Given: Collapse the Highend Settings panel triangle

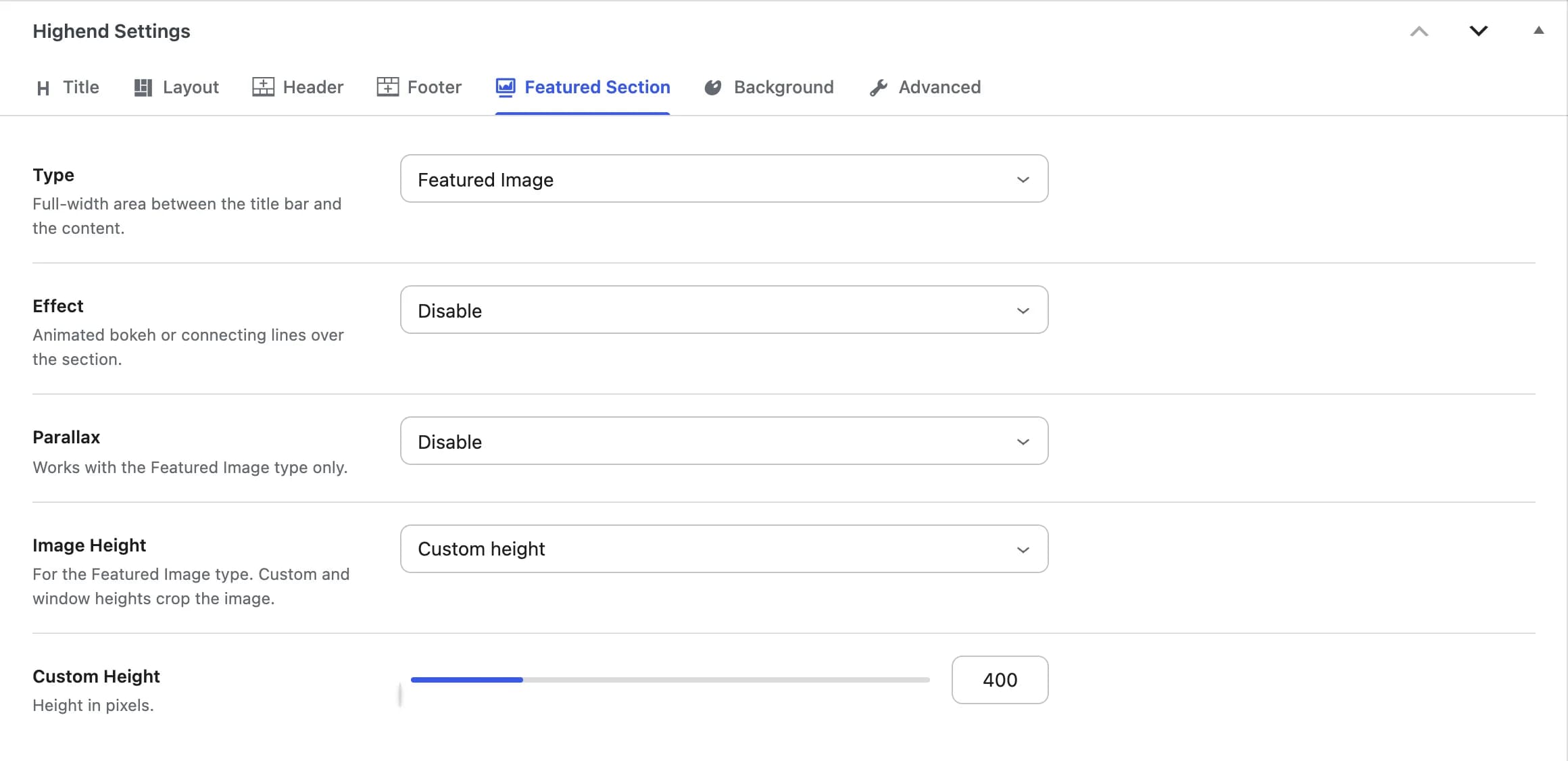Looking at the screenshot, I should pos(1539,30).
